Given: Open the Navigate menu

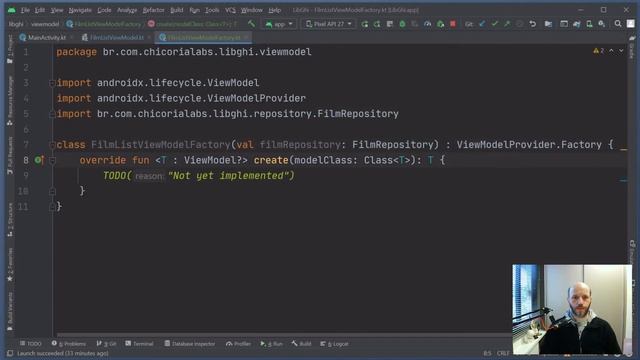Looking at the screenshot, I should point(80,10).
